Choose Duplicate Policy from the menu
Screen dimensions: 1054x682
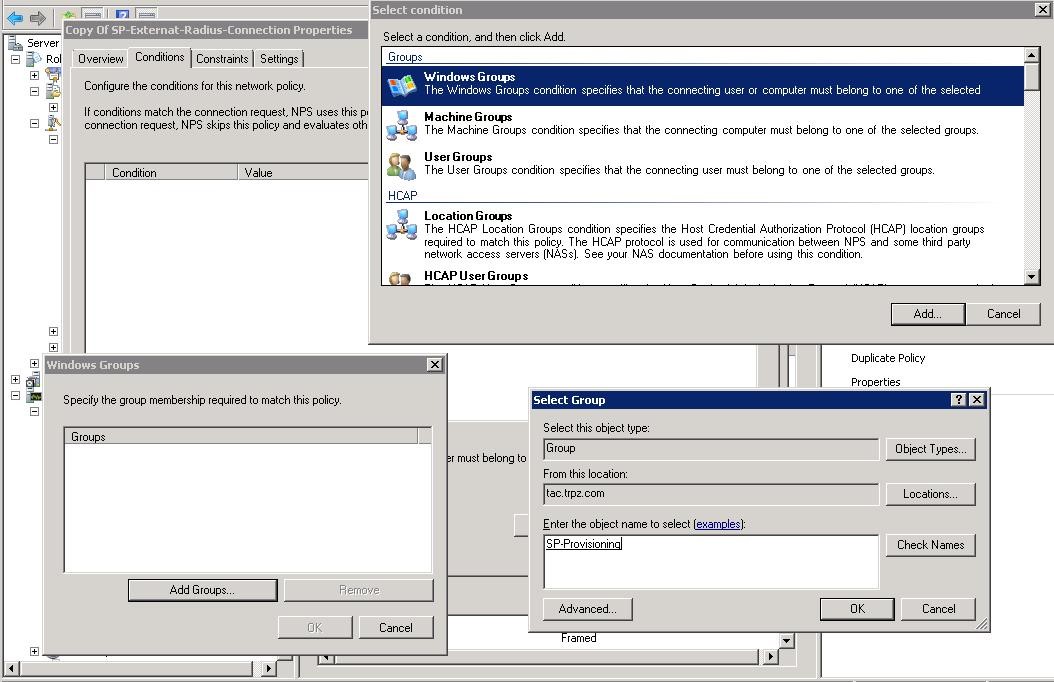tap(888, 357)
